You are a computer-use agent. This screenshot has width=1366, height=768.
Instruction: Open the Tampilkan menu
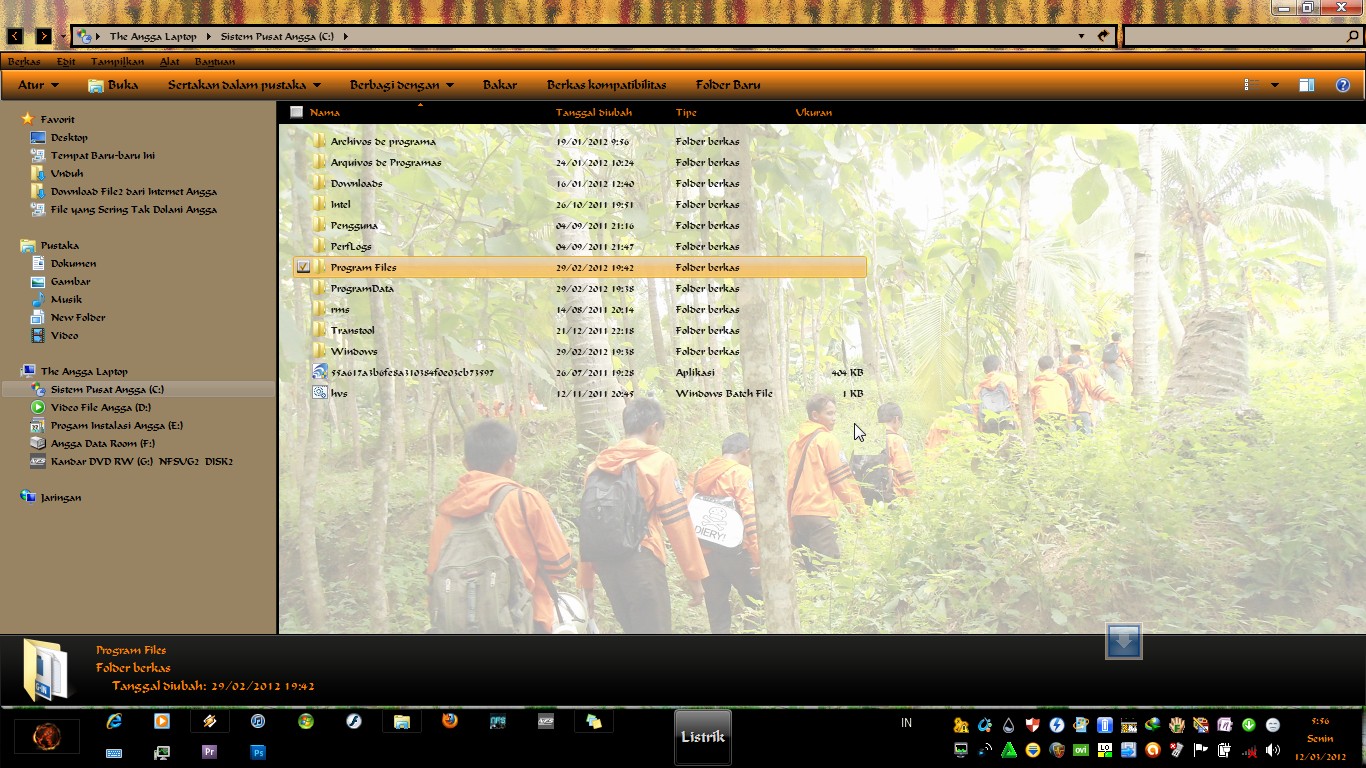coord(117,61)
